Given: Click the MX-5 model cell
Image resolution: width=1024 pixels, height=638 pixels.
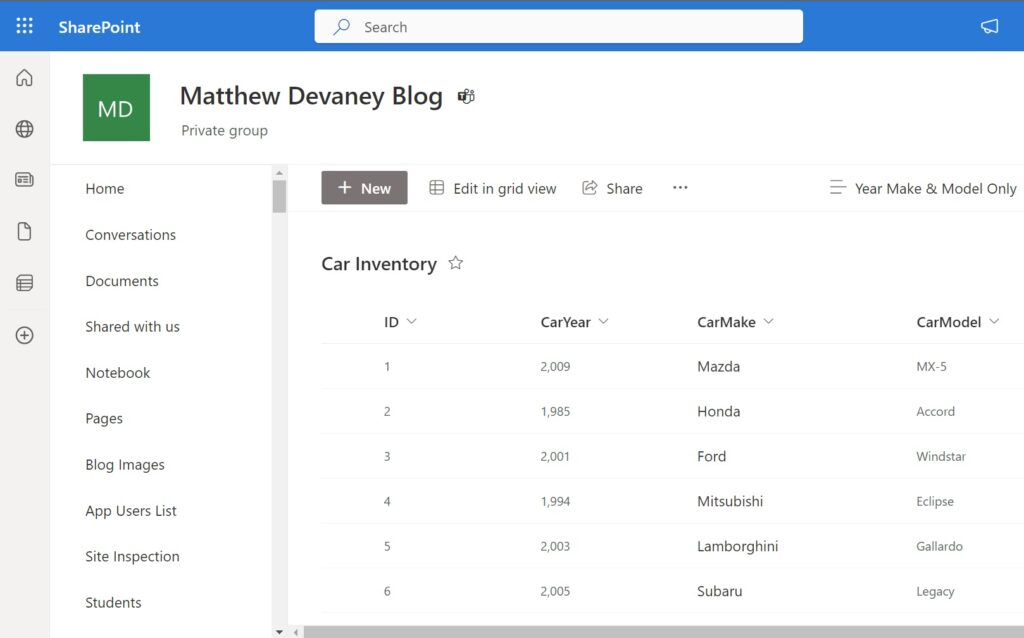Looking at the screenshot, I should [x=931, y=366].
